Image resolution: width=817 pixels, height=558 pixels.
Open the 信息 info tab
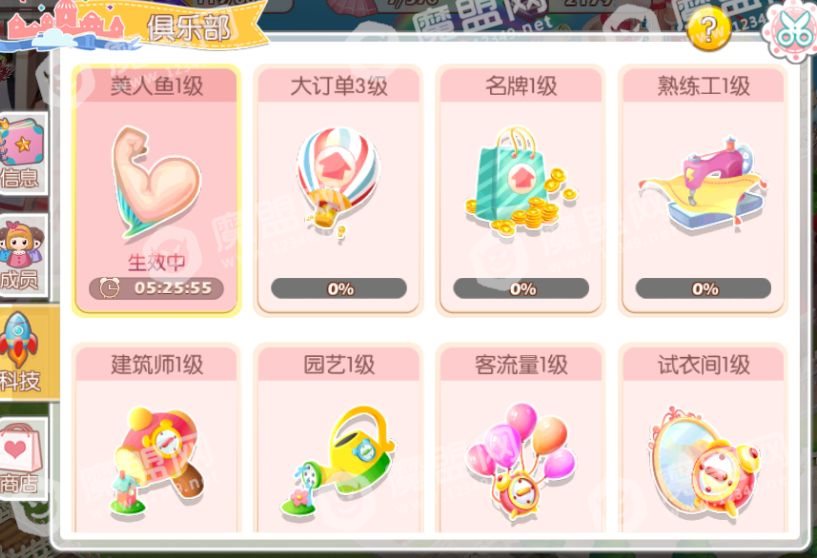(23, 153)
